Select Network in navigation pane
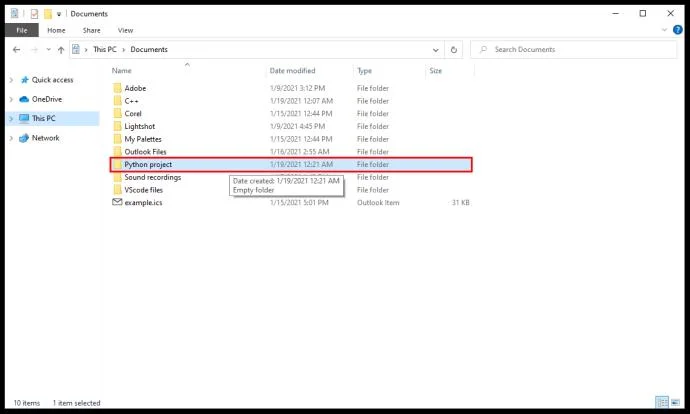Image resolution: width=690 pixels, height=414 pixels. (x=45, y=138)
